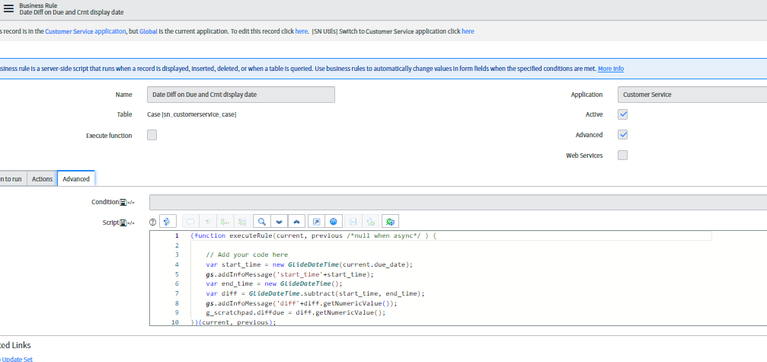This screenshot has width=767, height=362.
Task: Open the More Info link
Action: pyautogui.click(x=610, y=68)
